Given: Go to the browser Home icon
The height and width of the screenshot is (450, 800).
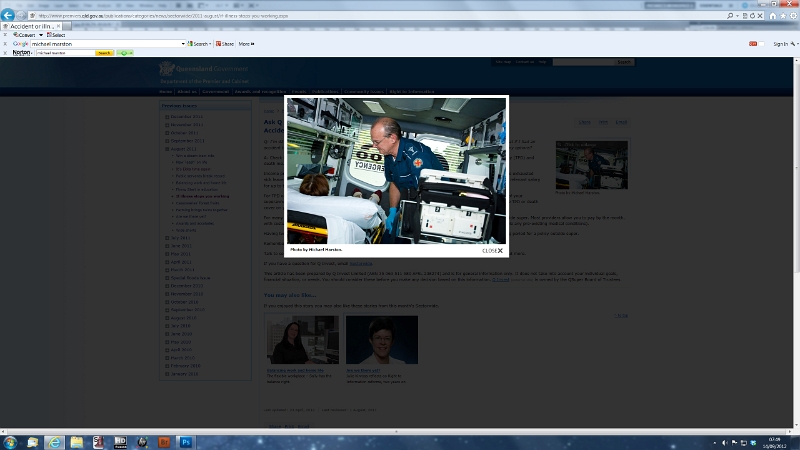Looking at the screenshot, I should pyautogui.click(x=773, y=16).
